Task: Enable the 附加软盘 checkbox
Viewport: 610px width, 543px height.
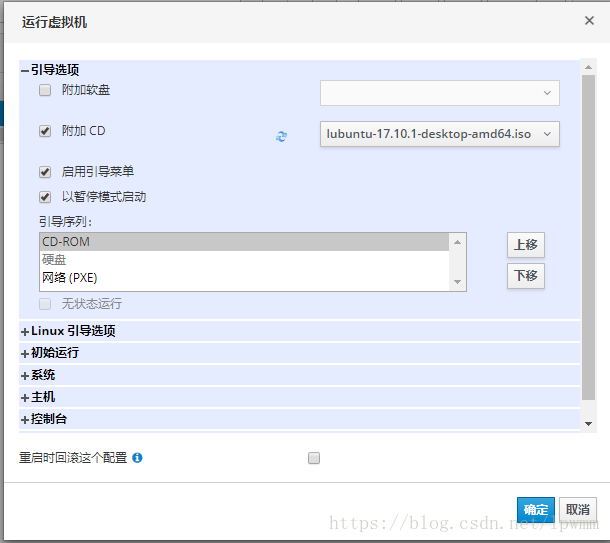Action: click(x=45, y=90)
